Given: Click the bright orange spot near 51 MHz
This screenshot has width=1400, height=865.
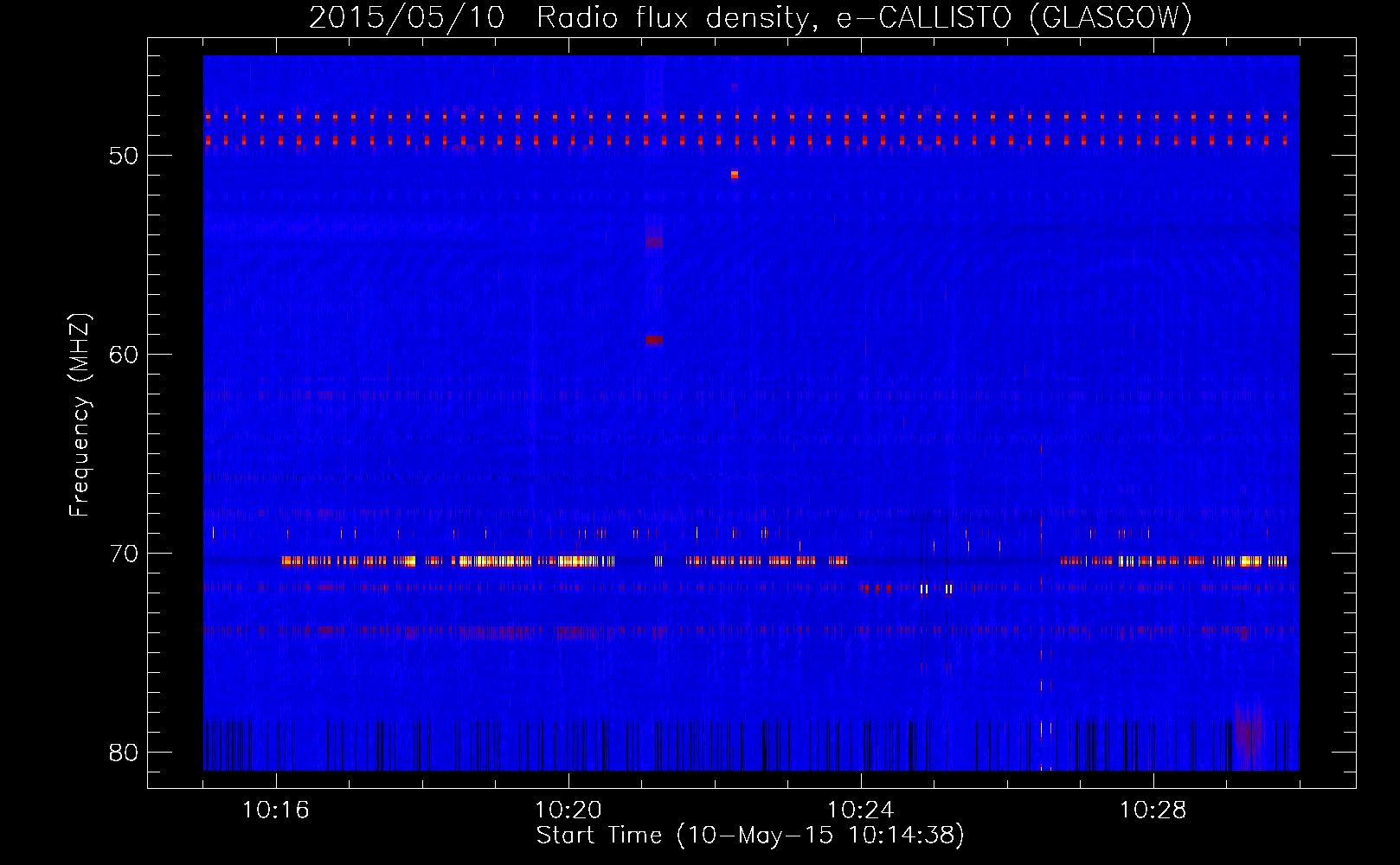Looking at the screenshot, I should point(735,175).
